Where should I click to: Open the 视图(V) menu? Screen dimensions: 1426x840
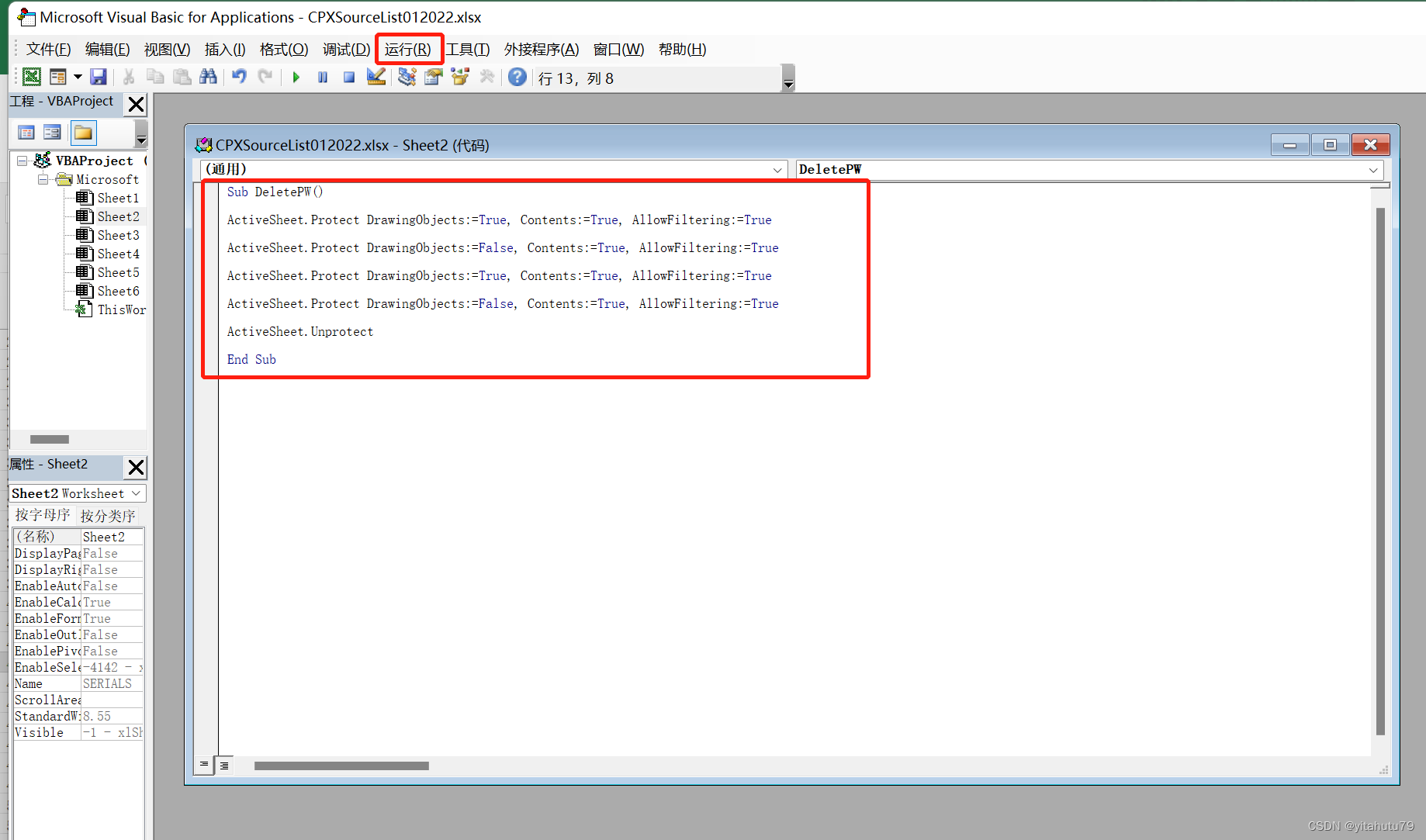pos(167,50)
